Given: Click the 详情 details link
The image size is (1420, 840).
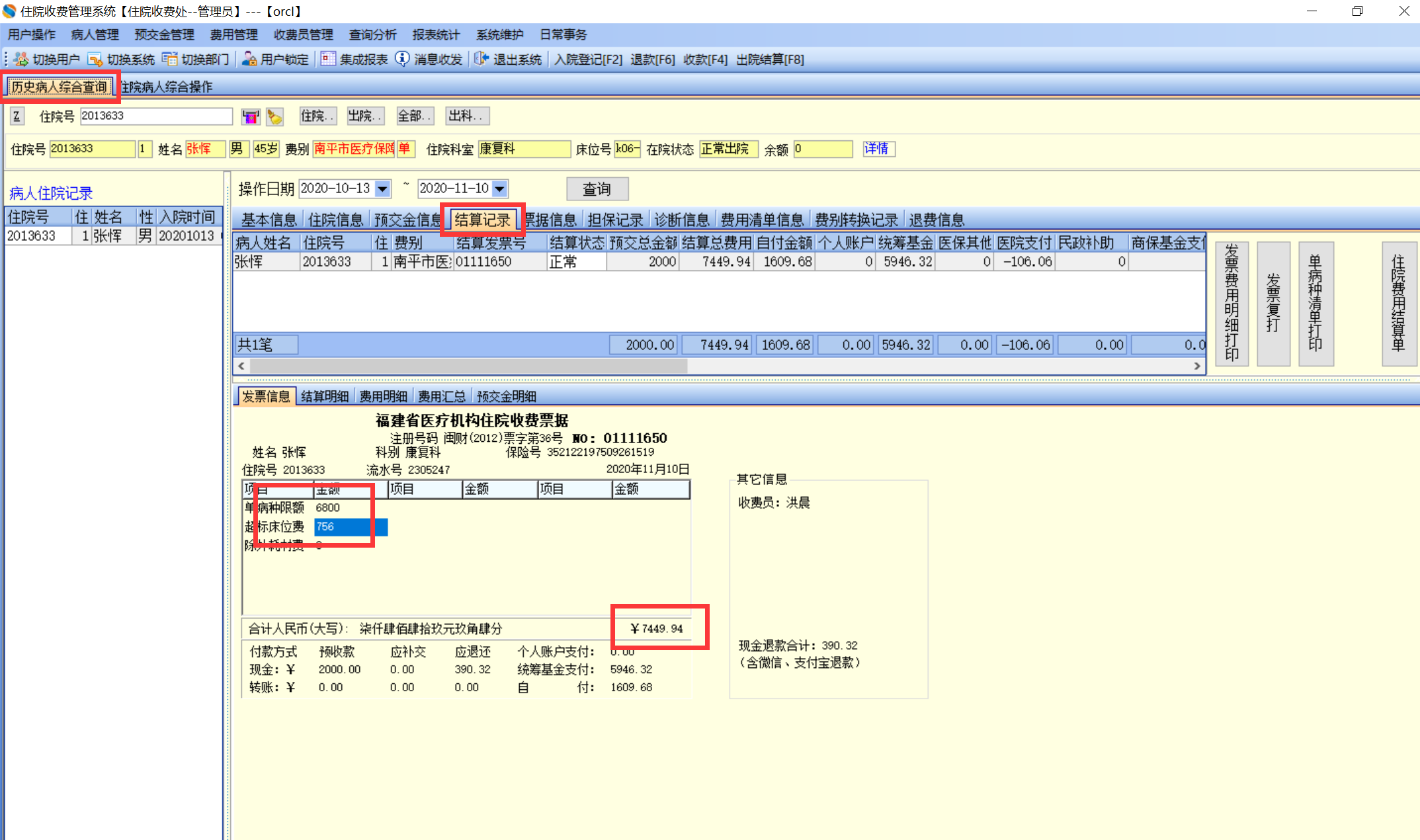Looking at the screenshot, I should [x=877, y=149].
